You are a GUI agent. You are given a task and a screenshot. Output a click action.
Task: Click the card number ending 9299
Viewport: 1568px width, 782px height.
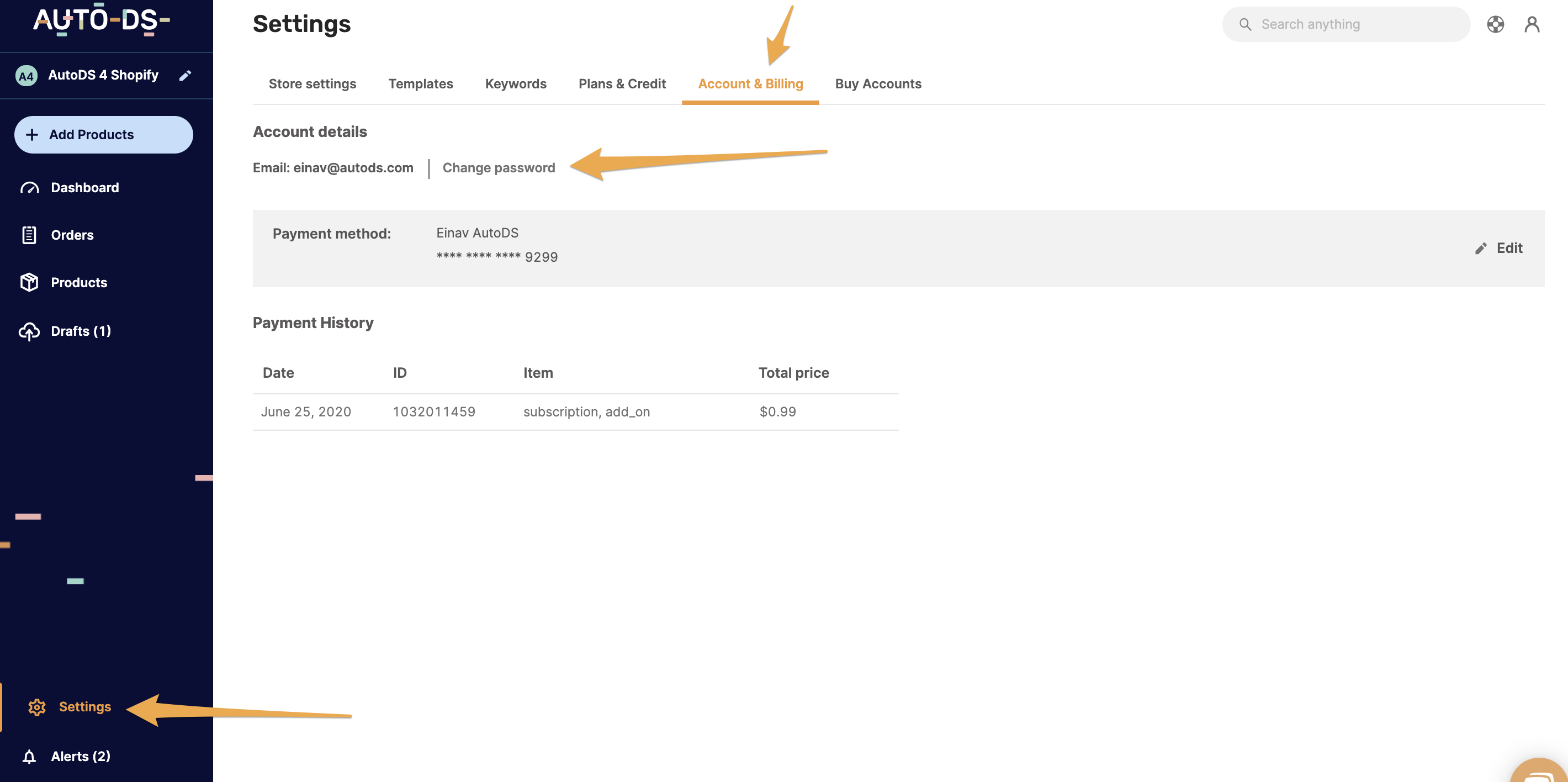[497, 257]
